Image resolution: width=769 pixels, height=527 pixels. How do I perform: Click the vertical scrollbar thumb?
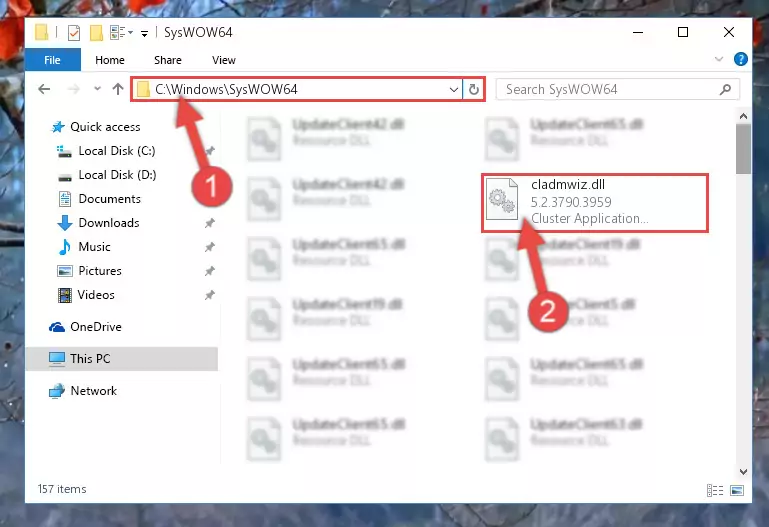(x=743, y=149)
